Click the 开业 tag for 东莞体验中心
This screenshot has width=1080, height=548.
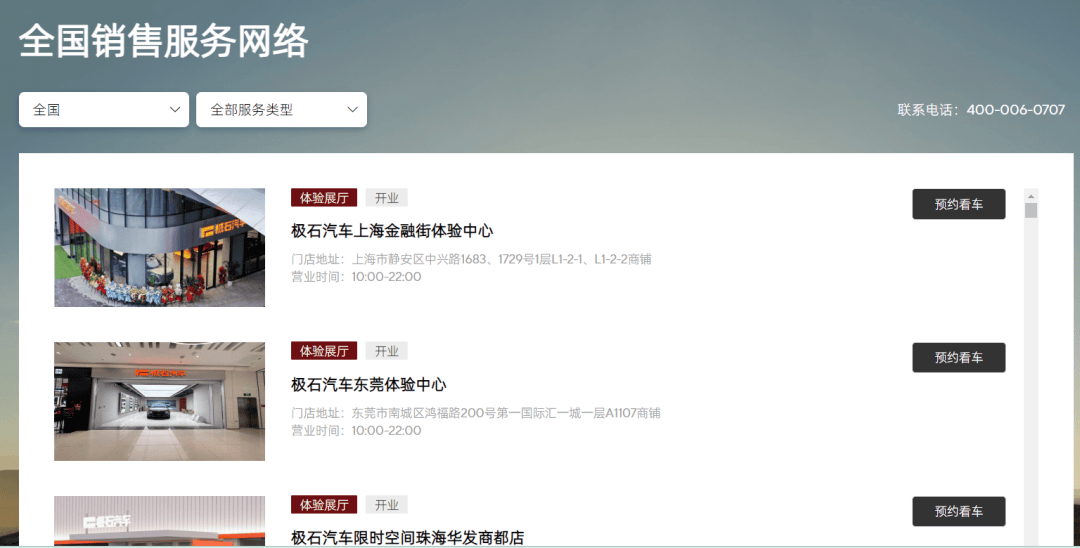[386, 351]
